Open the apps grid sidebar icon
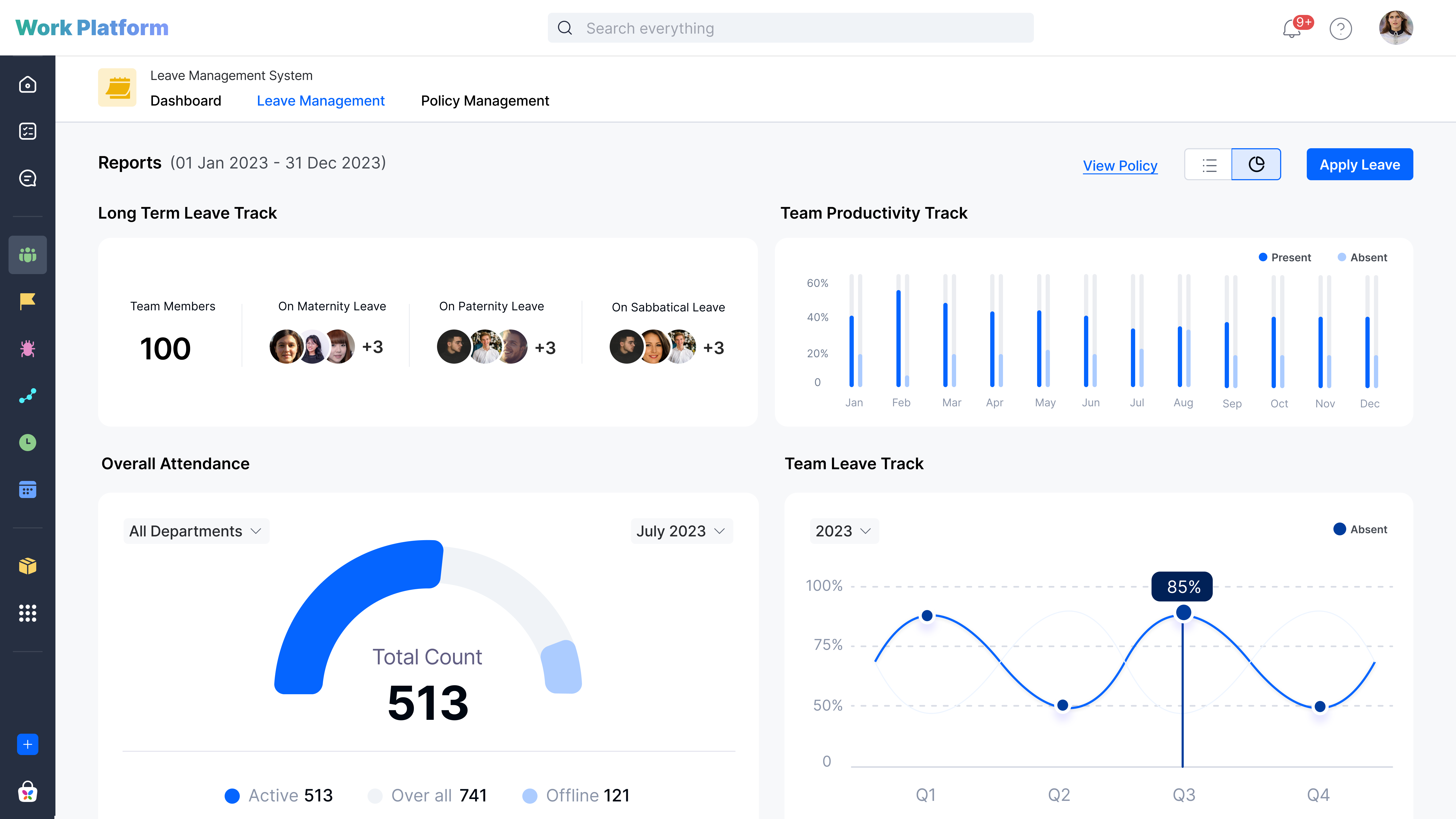The height and width of the screenshot is (819, 1456). (27, 613)
